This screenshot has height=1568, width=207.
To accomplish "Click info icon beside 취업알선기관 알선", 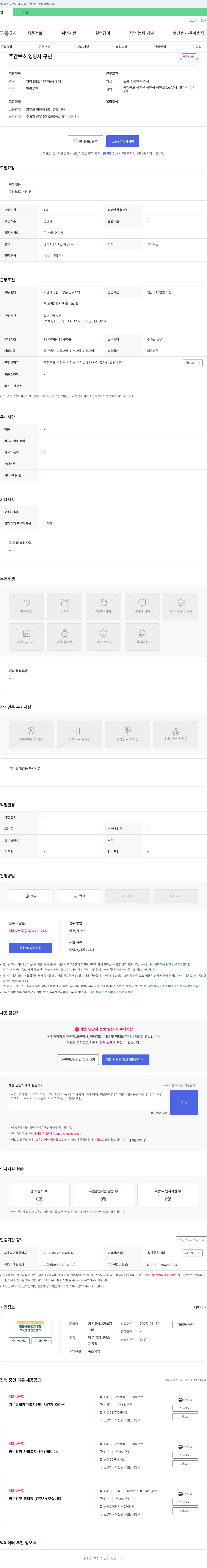I will (116, 1191).
